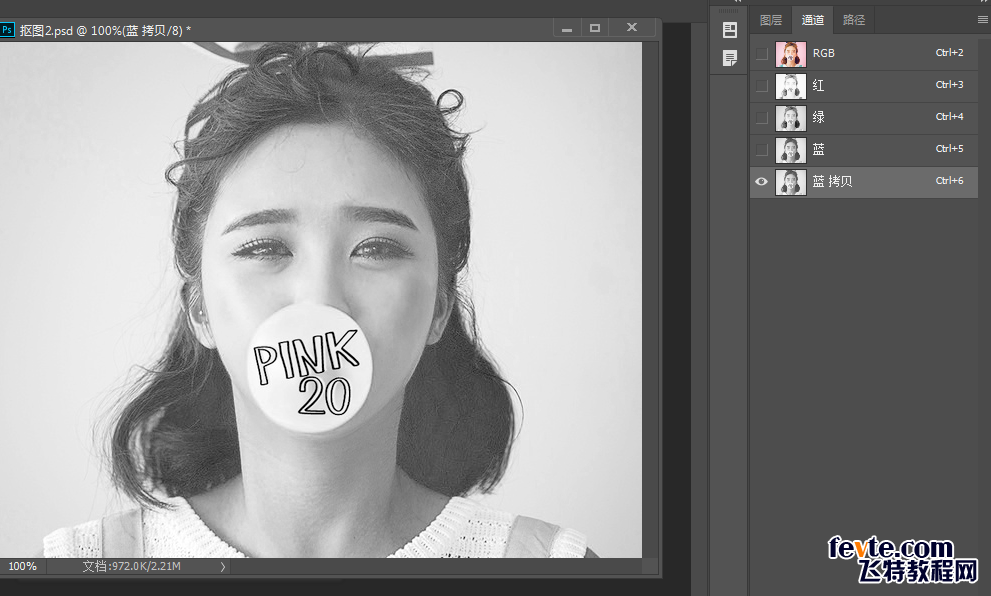The image size is (991, 596).
Task: Click the 红 channel thumbnail
Action: (791, 86)
